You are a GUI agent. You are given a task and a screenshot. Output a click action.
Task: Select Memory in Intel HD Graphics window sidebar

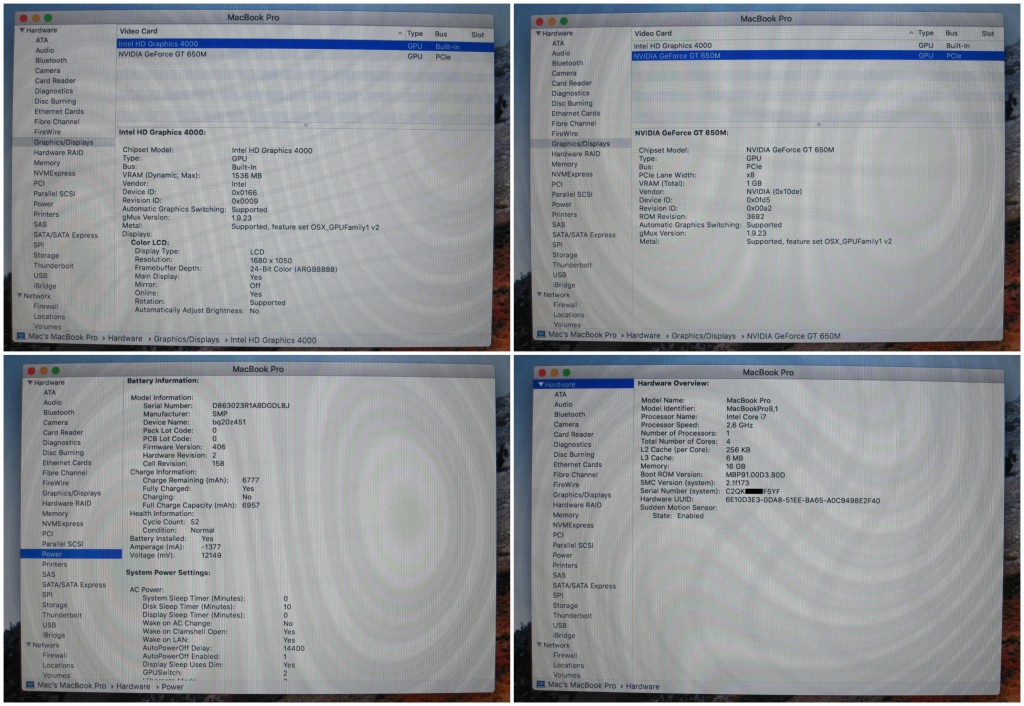[47, 163]
